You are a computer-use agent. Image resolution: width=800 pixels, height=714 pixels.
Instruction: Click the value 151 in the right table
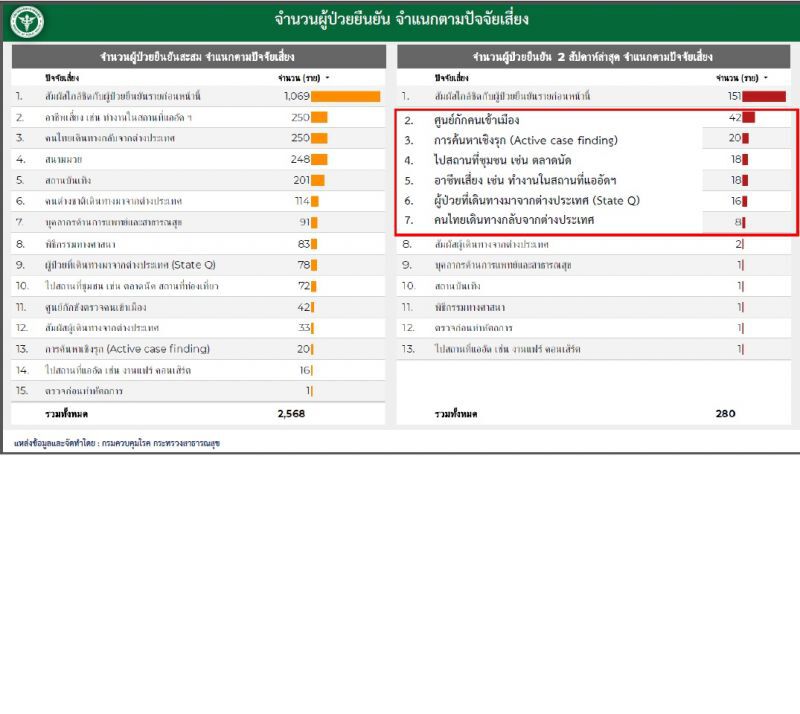pos(735,96)
